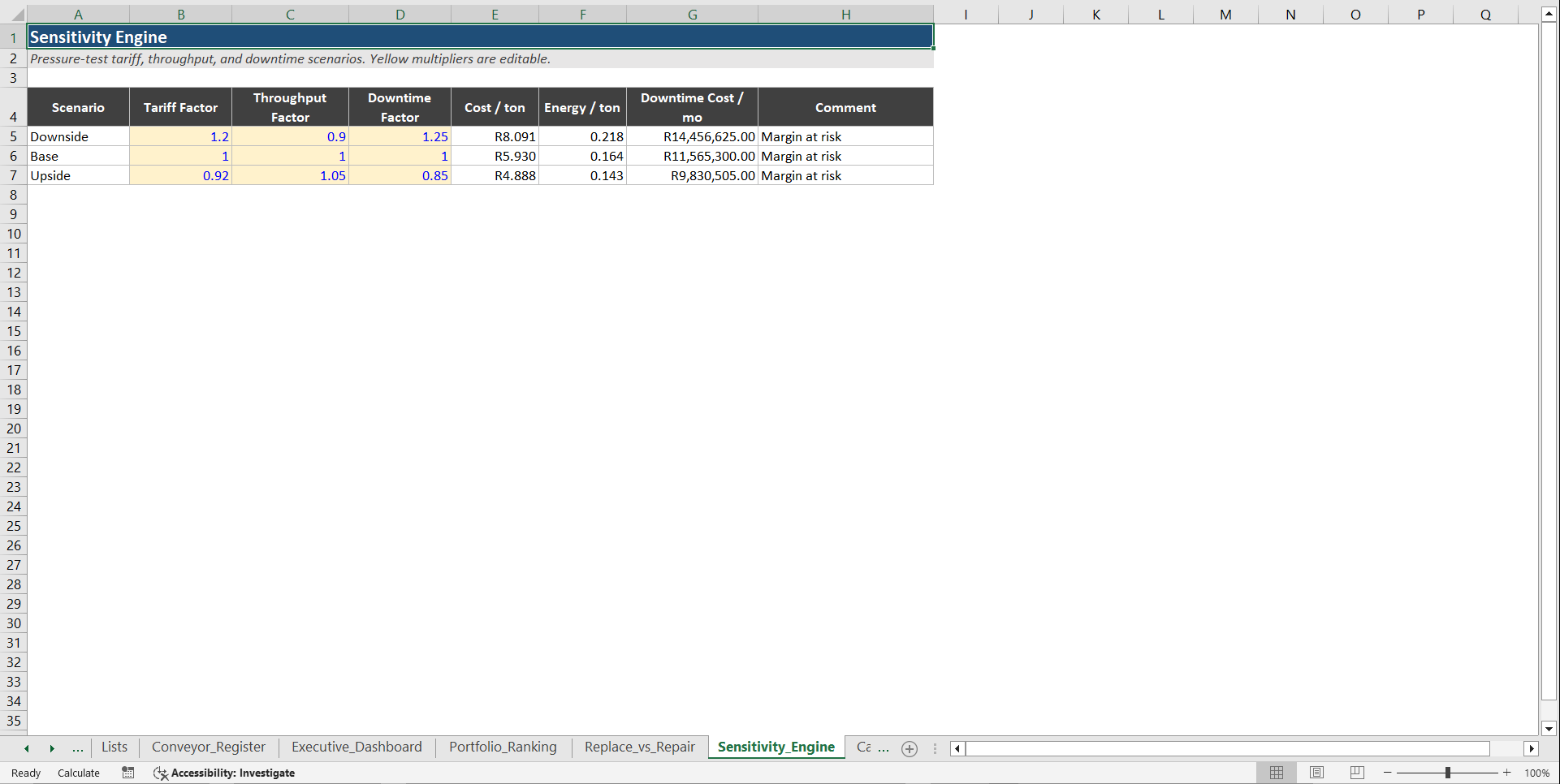Select downtime cost R14,456,625.00

[692, 136]
